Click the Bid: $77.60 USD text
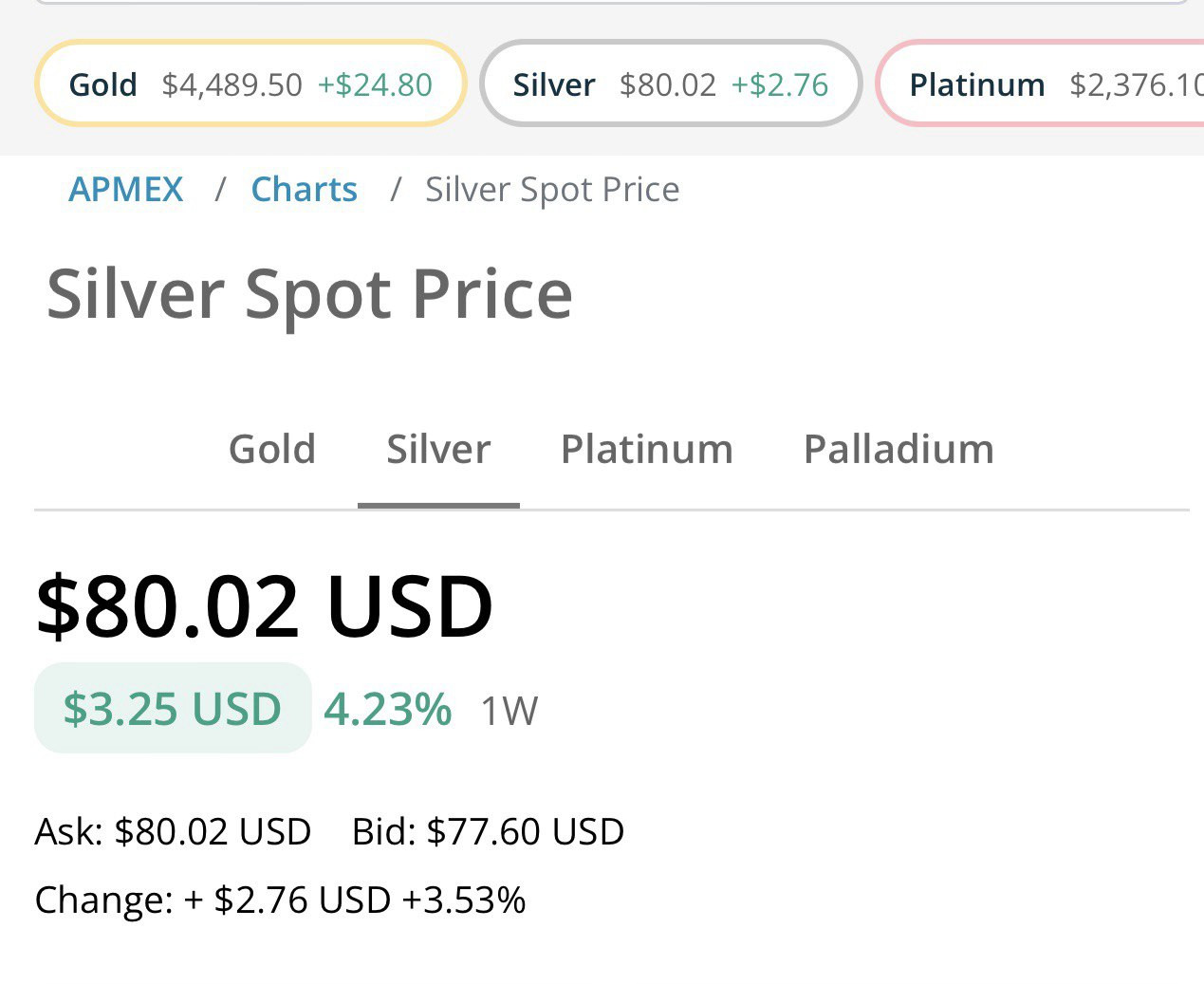This screenshot has width=1204, height=984. (488, 831)
